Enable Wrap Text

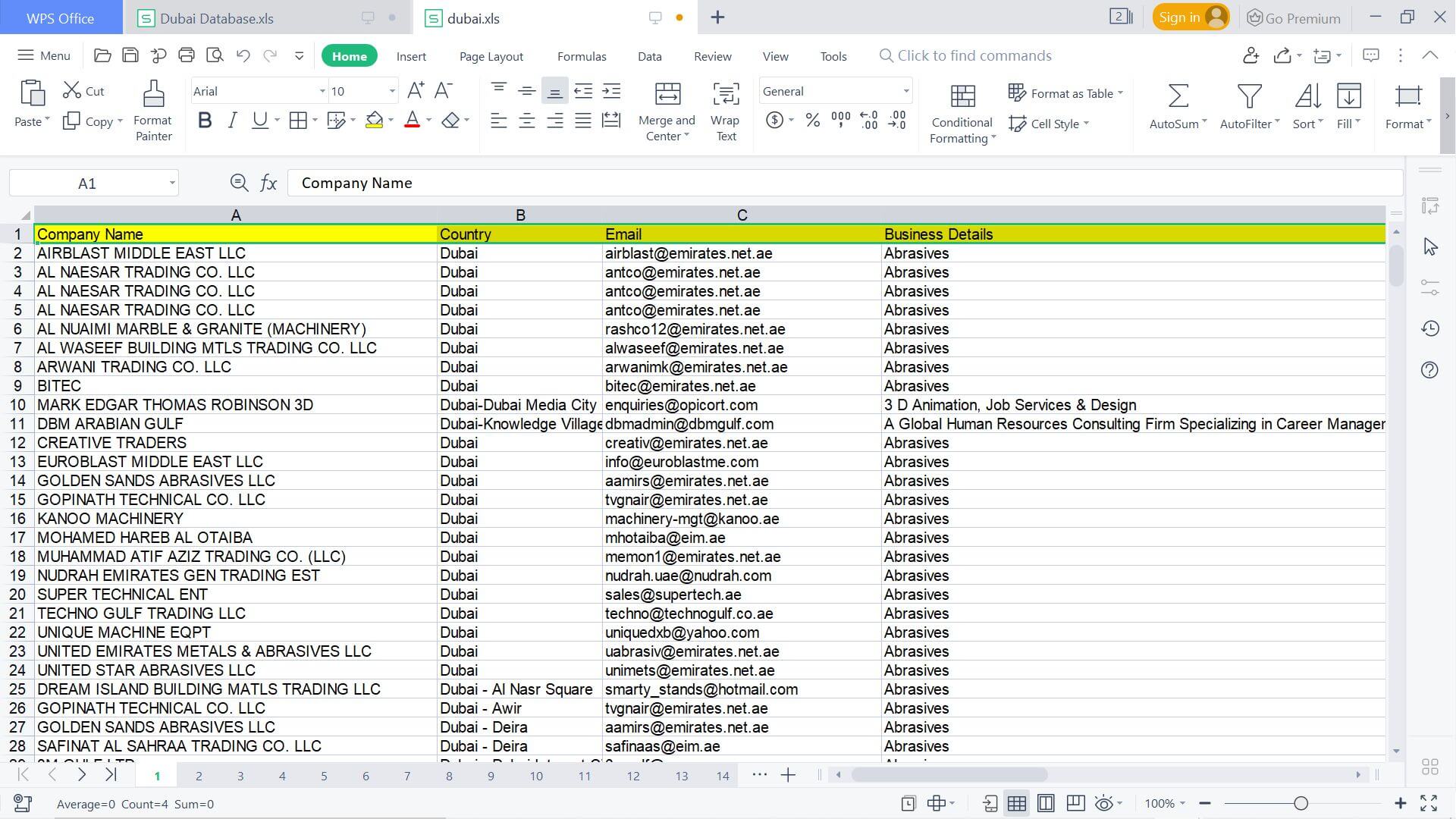(x=725, y=106)
